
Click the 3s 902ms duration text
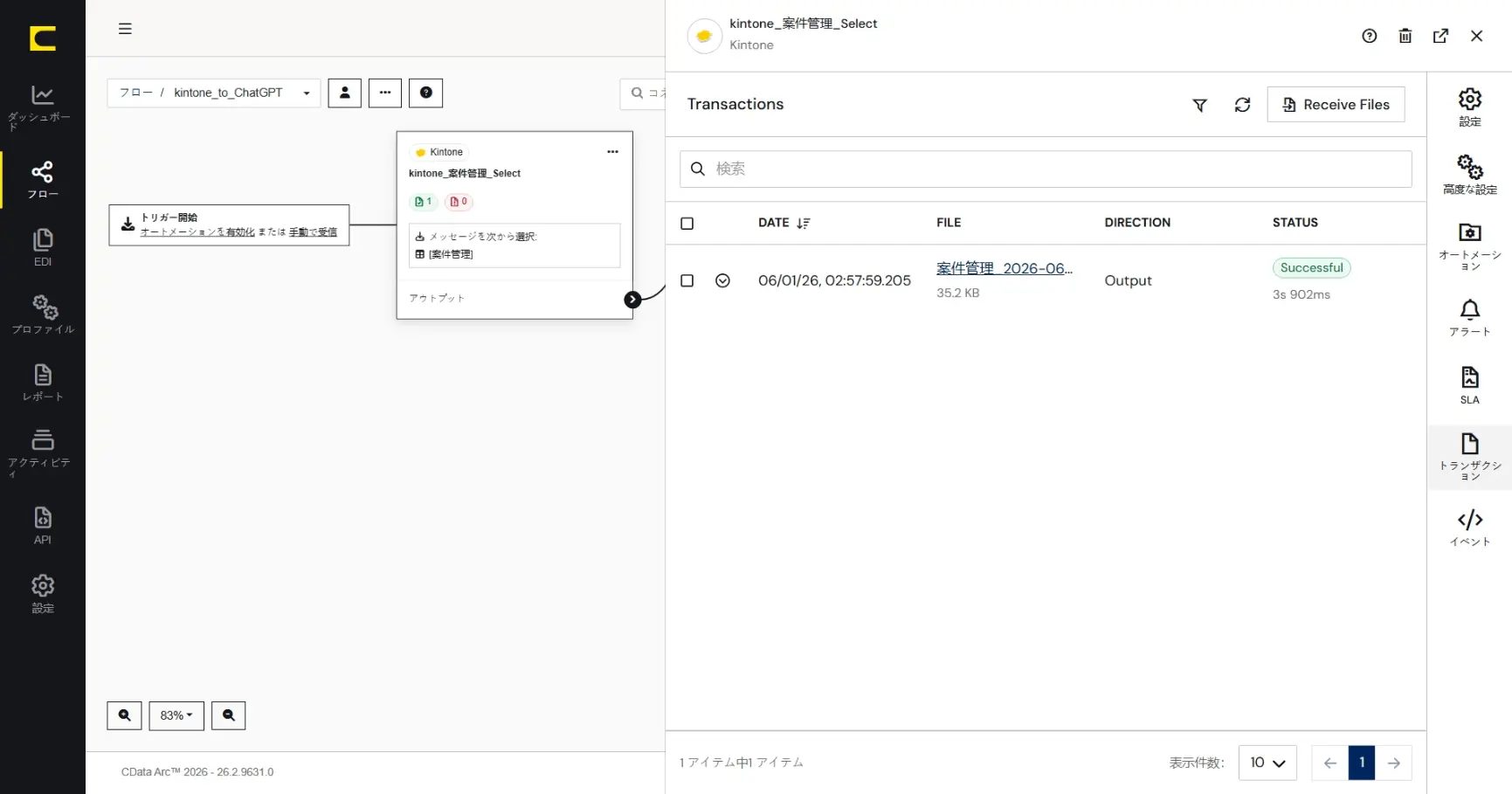point(1301,295)
